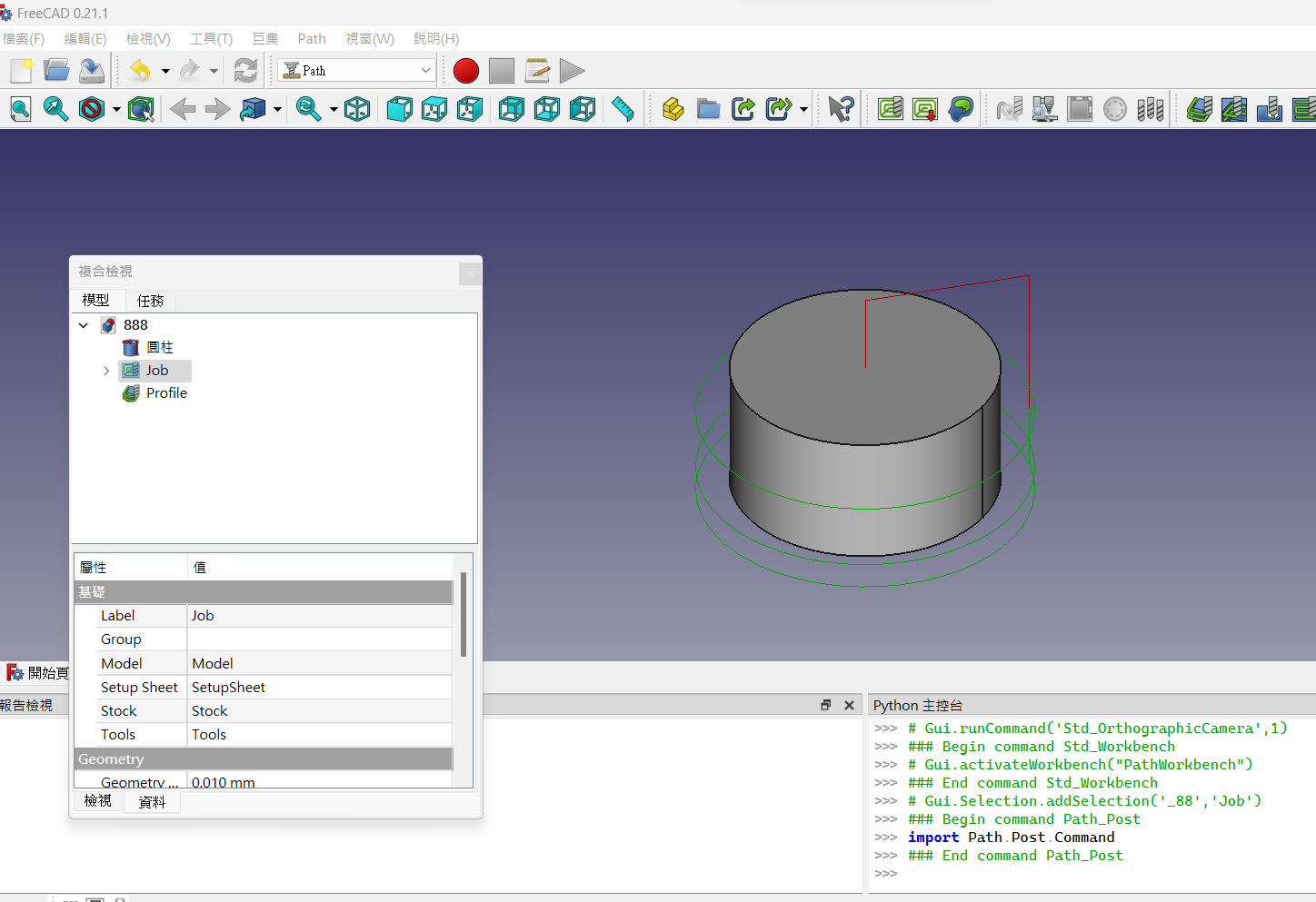Click the measure distance ruler icon

[623, 109]
